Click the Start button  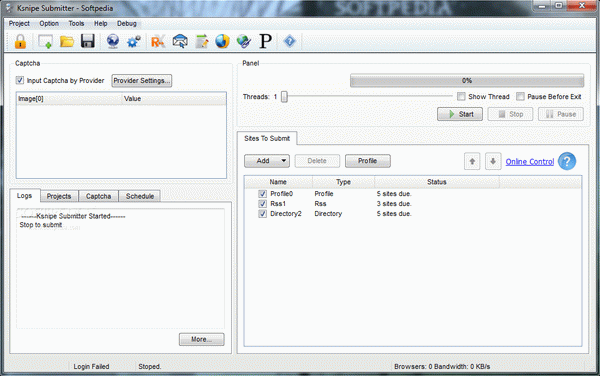click(x=460, y=114)
